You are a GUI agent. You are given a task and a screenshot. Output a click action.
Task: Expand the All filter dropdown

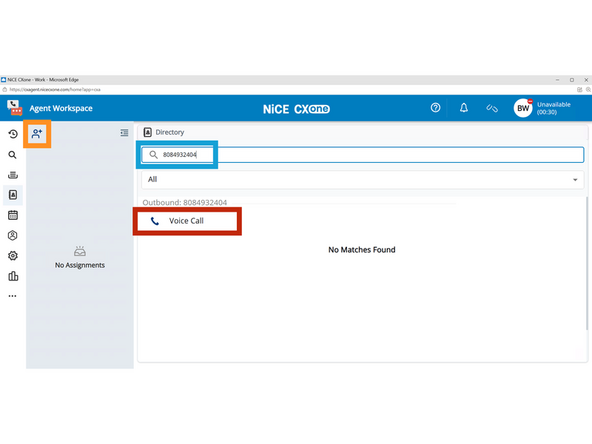point(362,180)
